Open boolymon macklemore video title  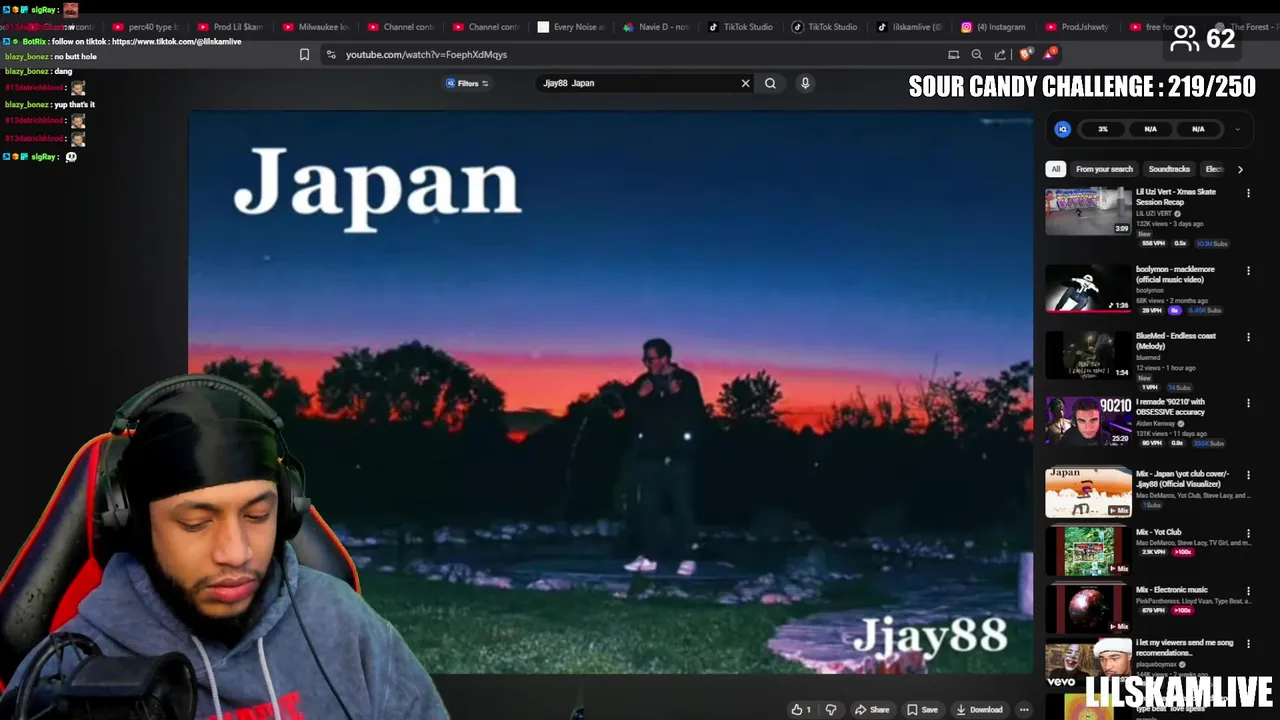tap(1175, 274)
